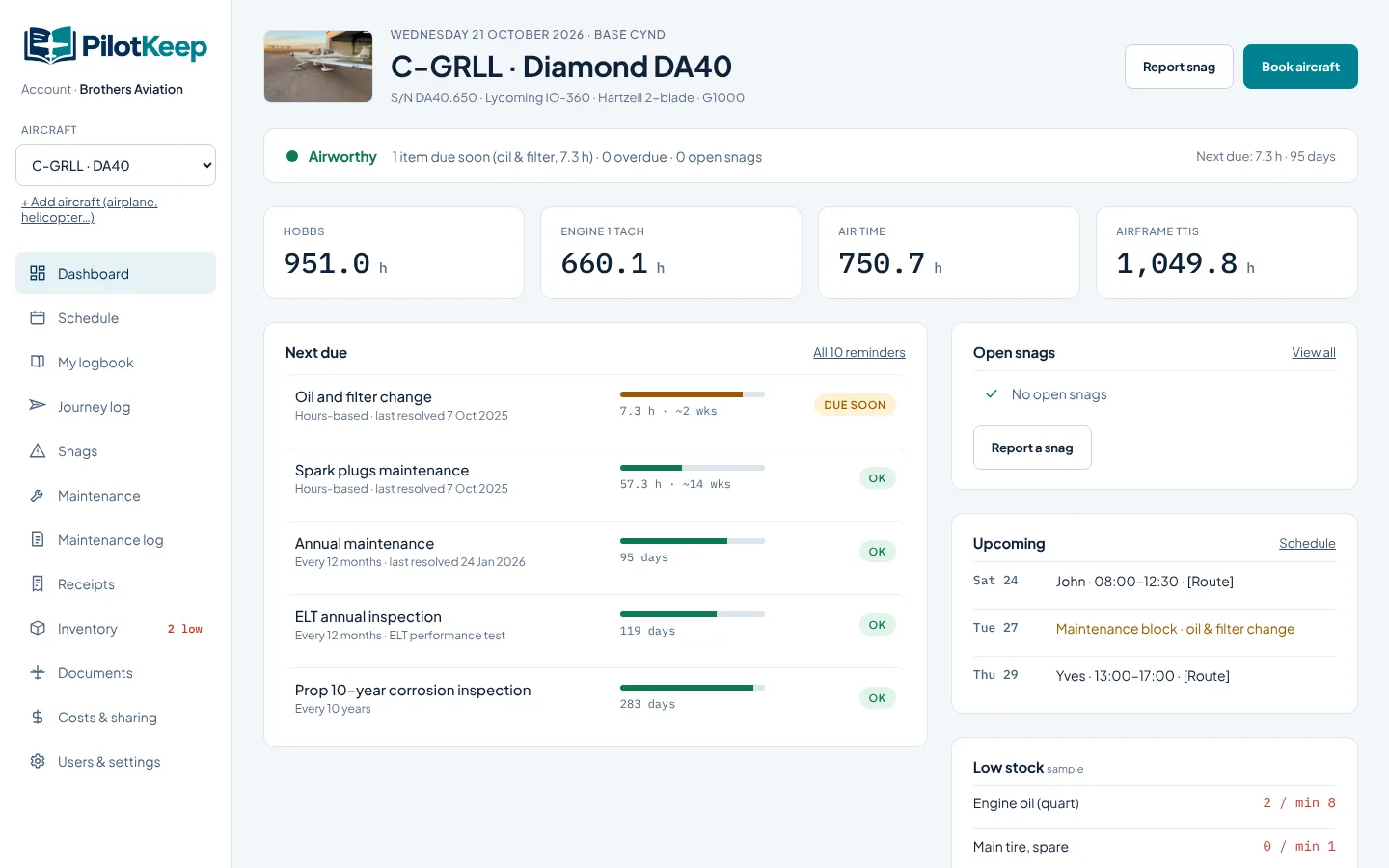
Task: Click the Maintenance wrench icon
Action: (38, 495)
